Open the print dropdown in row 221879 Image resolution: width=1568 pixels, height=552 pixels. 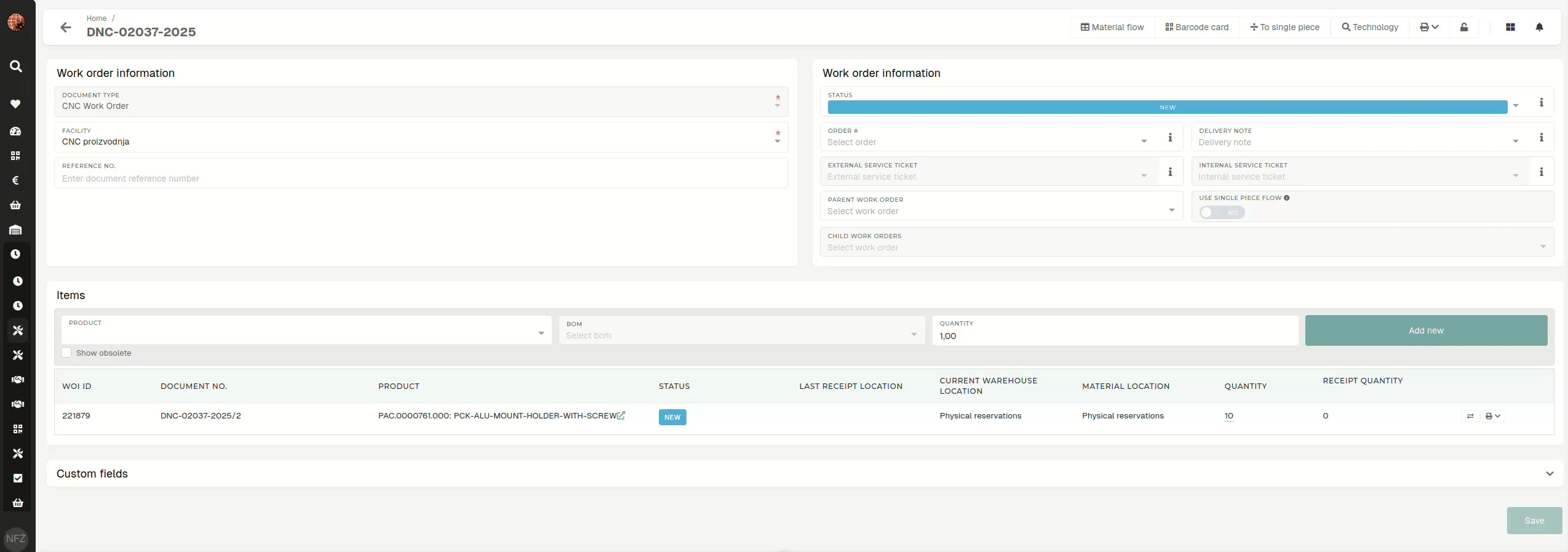pos(1493,416)
